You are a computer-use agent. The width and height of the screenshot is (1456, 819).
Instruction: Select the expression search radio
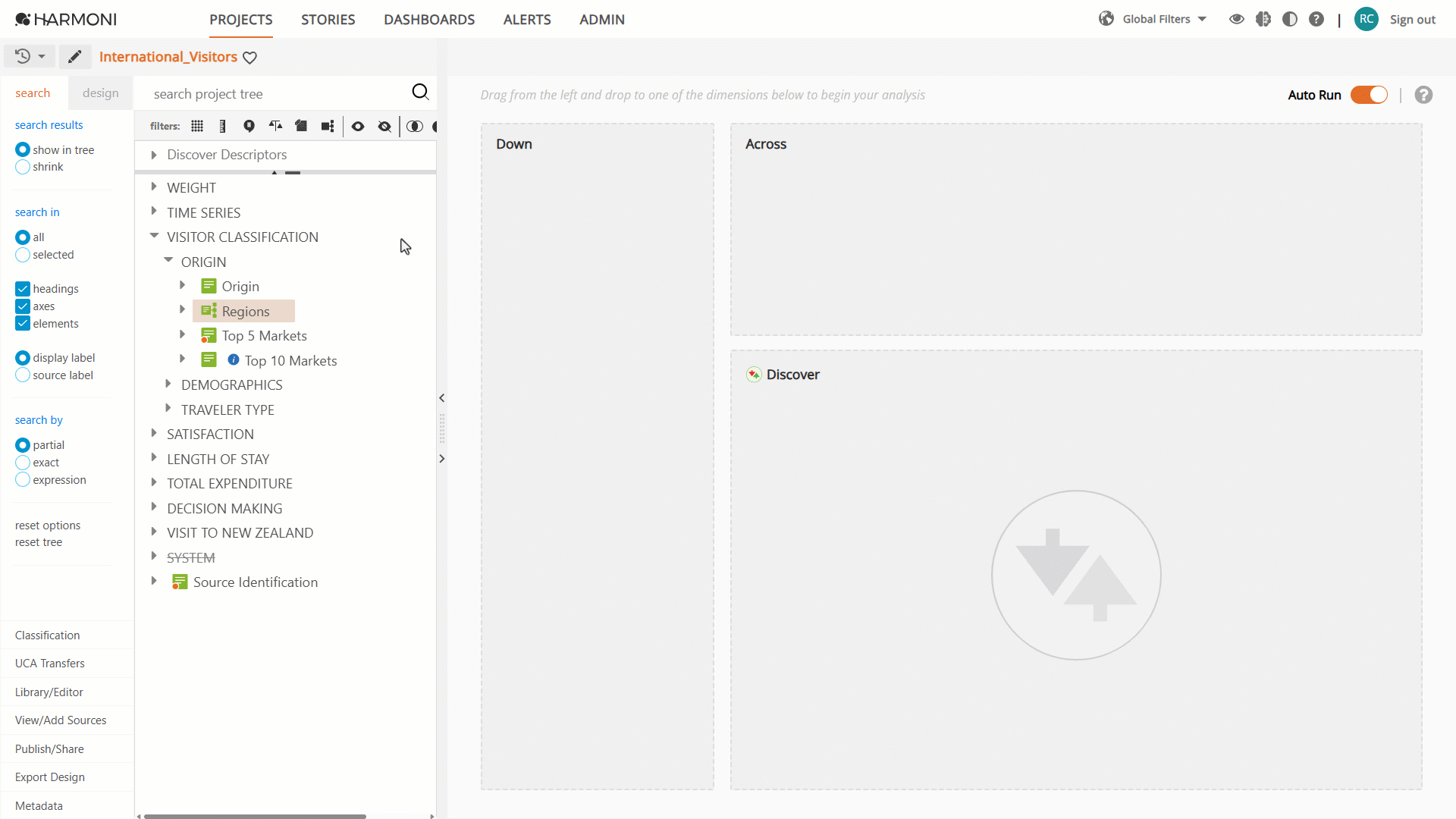[x=23, y=480]
